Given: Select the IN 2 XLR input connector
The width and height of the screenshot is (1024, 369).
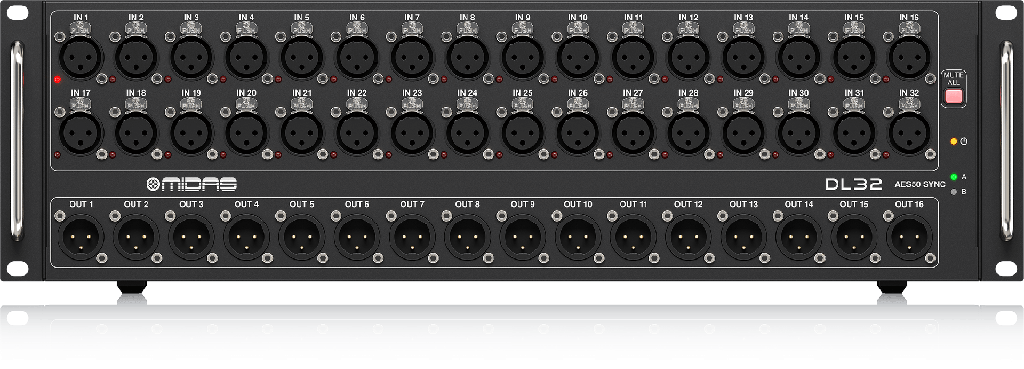Looking at the screenshot, I should coord(136,57).
